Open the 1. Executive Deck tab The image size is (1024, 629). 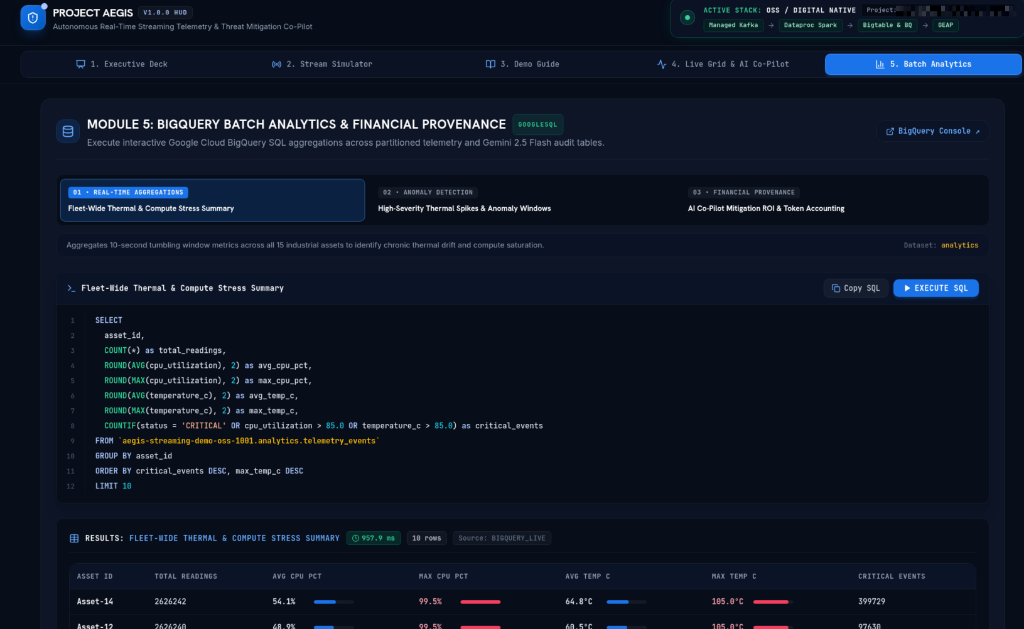pos(122,64)
